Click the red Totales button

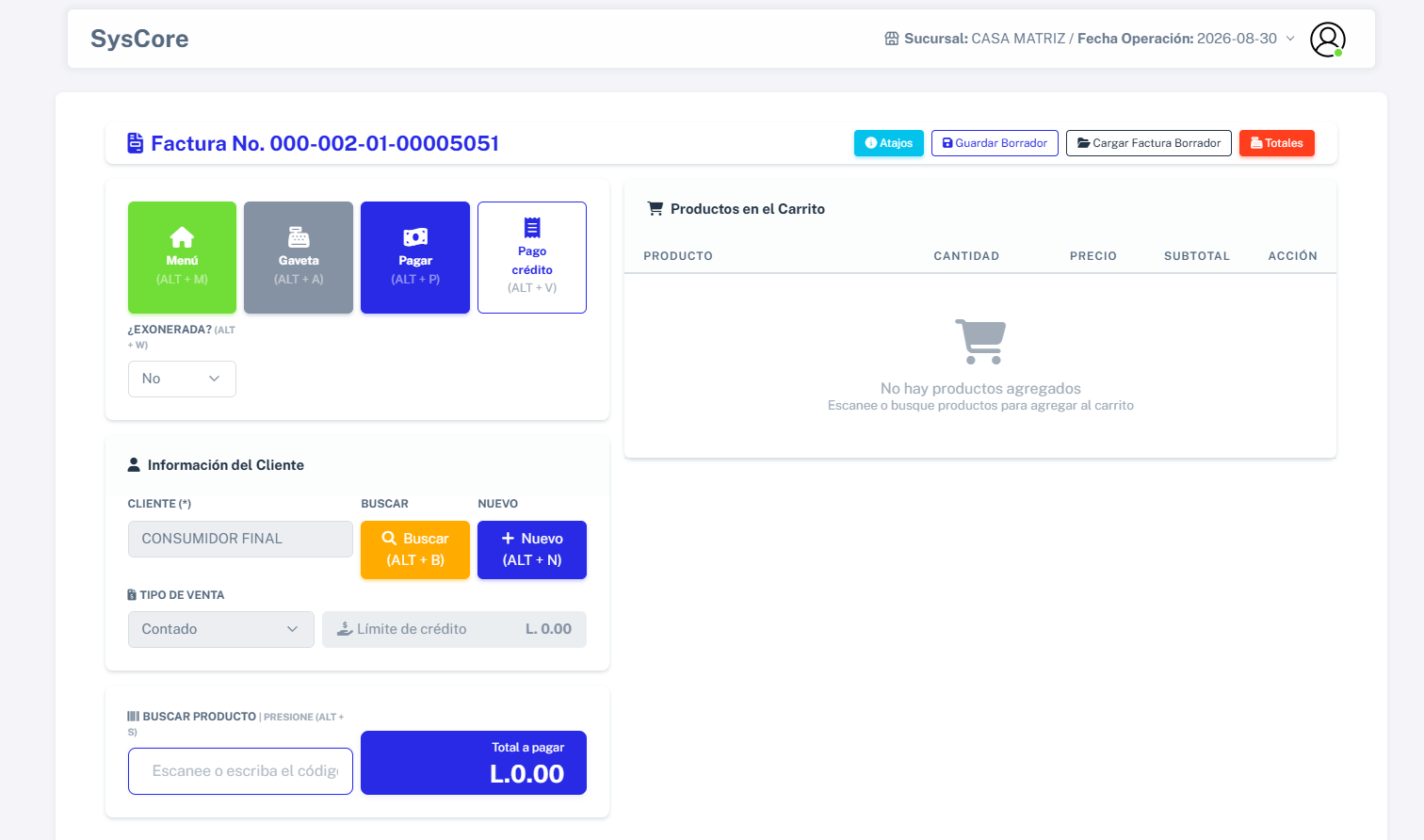[1277, 143]
